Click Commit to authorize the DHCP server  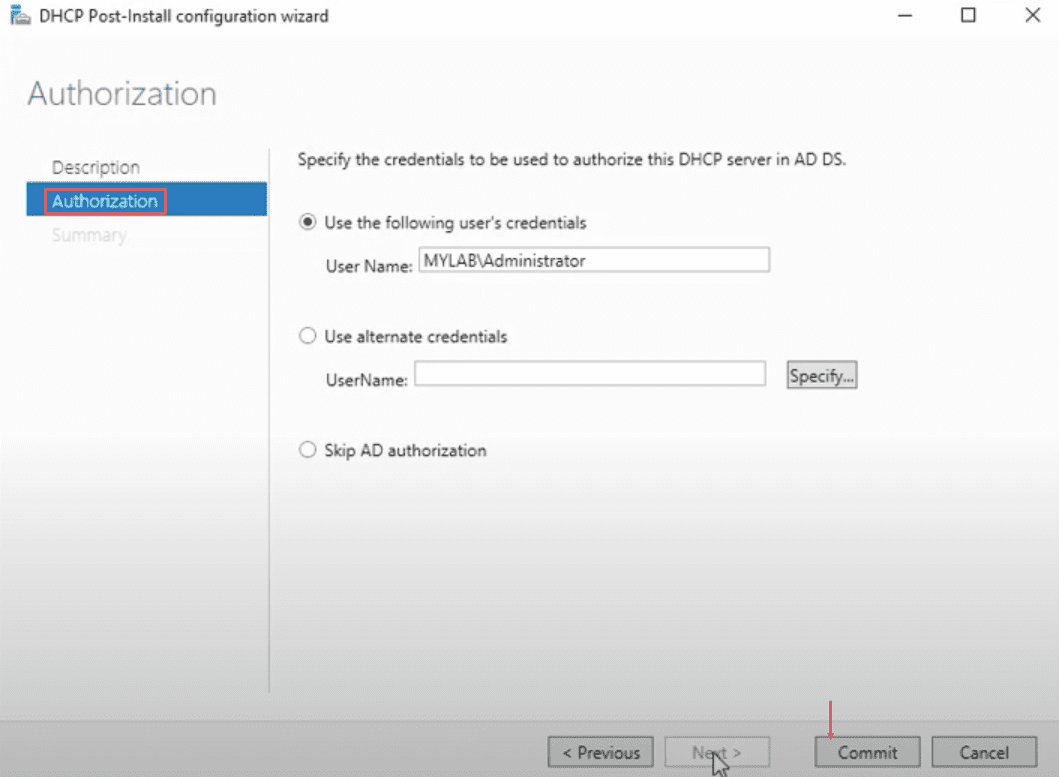point(866,752)
